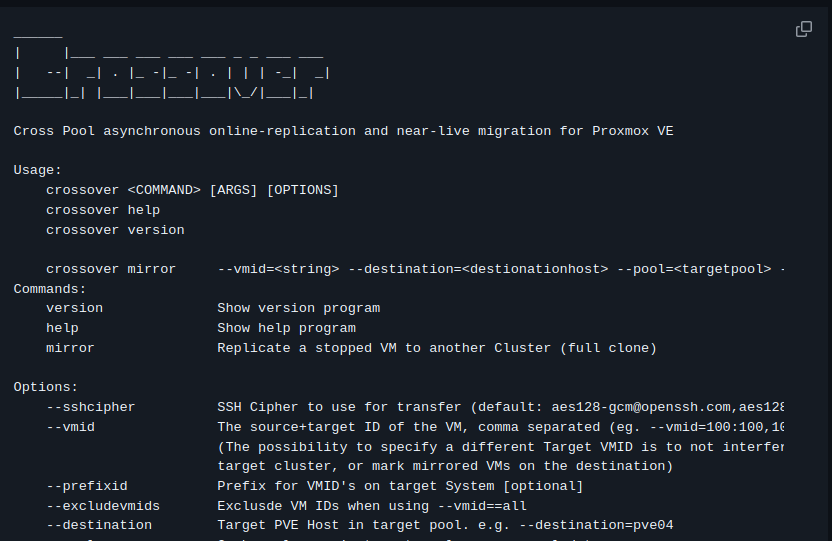The width and height of the screenshot is (832, 541).
Task: Click the 'crossover help' usage line
Action: coord(103,210)
